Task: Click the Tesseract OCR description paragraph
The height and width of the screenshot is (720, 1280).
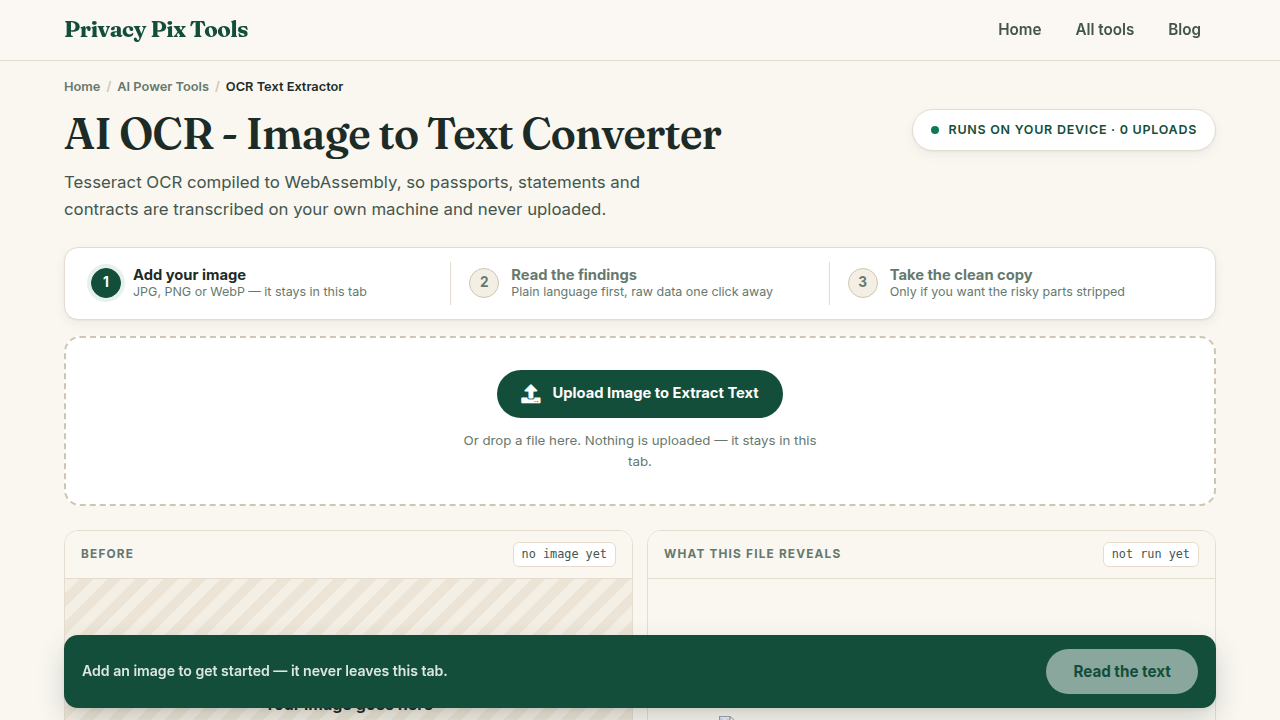Action: (352, 196)
